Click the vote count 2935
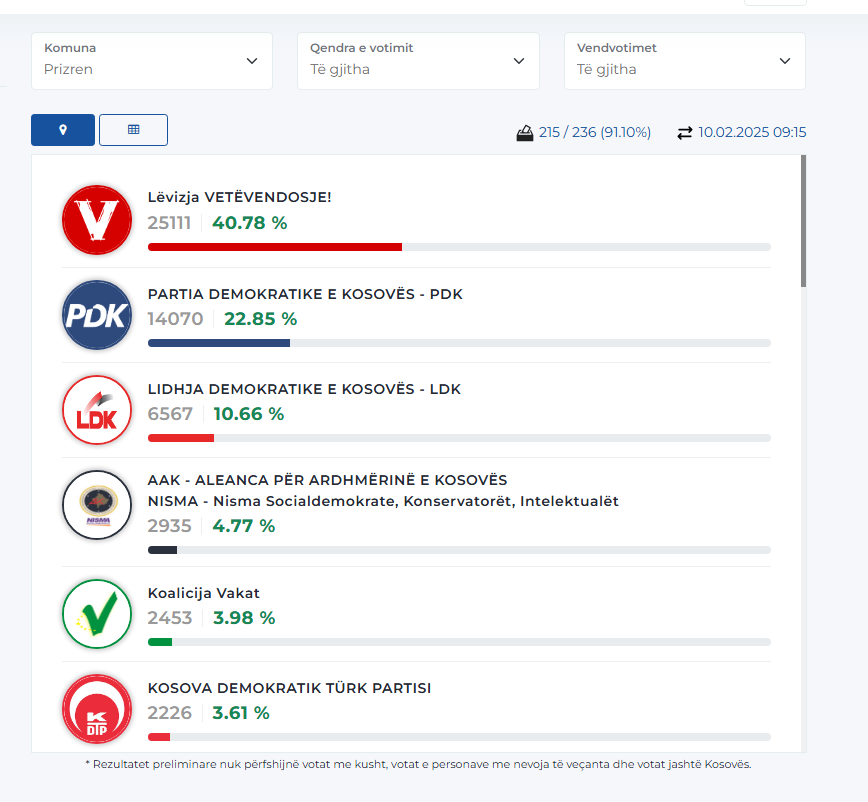Viewport: 868px width, 802px height. click(169, 526)
